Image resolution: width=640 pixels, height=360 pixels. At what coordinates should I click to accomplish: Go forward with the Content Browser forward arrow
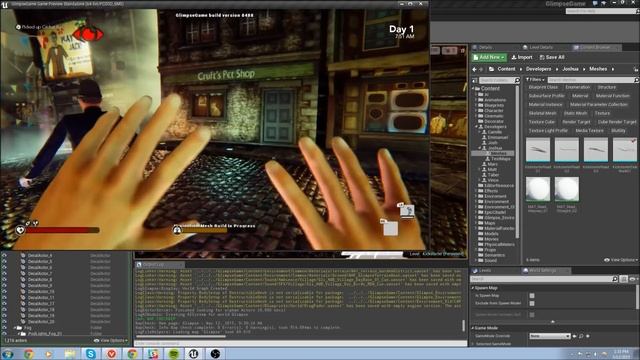pos(481,69)
